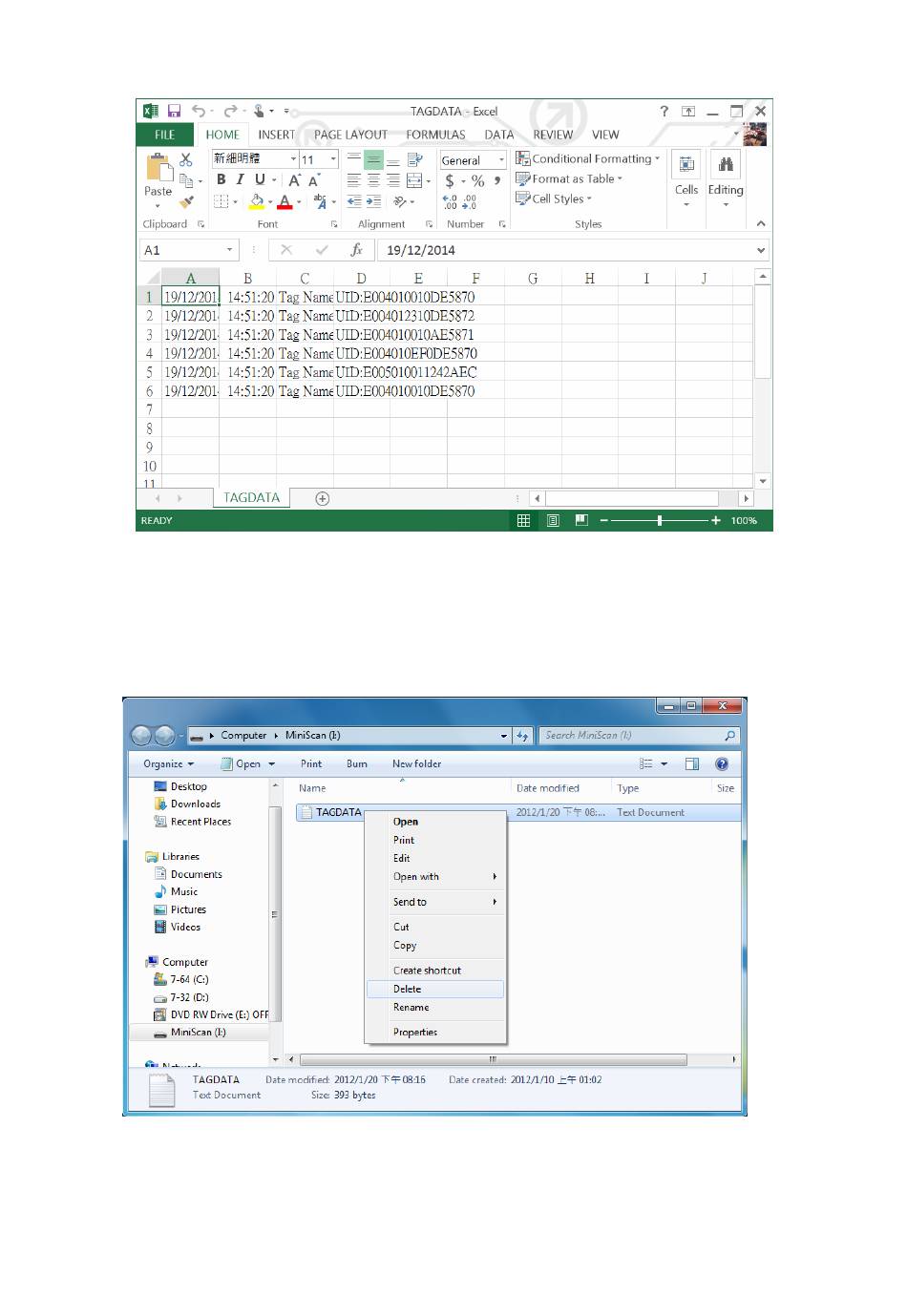Switch to the DATA ribbon tab
Viewport: 907px width, 1316px height.
tap(498, 135)
